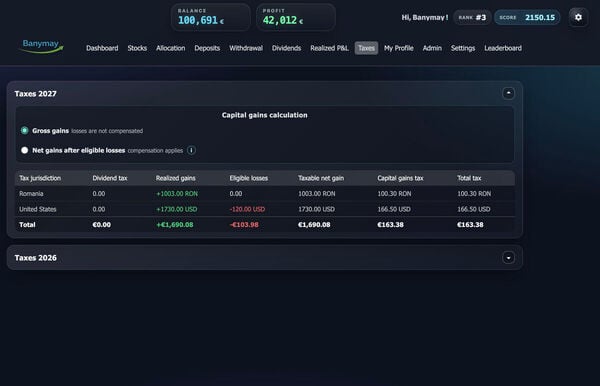Go to Realized P&L page

tap(329, 48)
